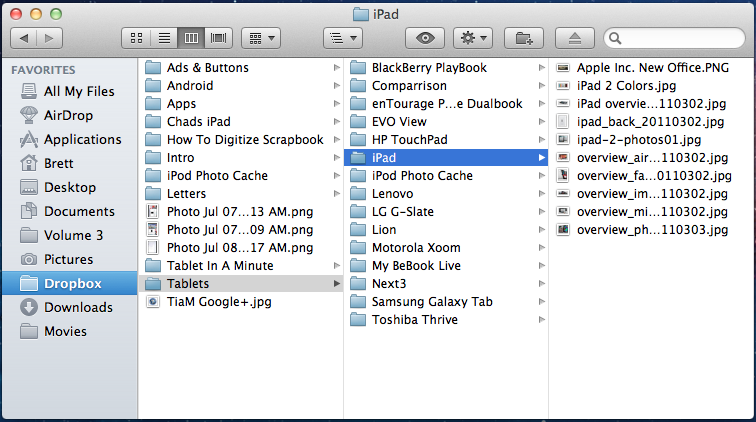Click the iPad folder icon in title bar
Screen dimensions: 756x422
pyautogui.click(x=361, y=14)
